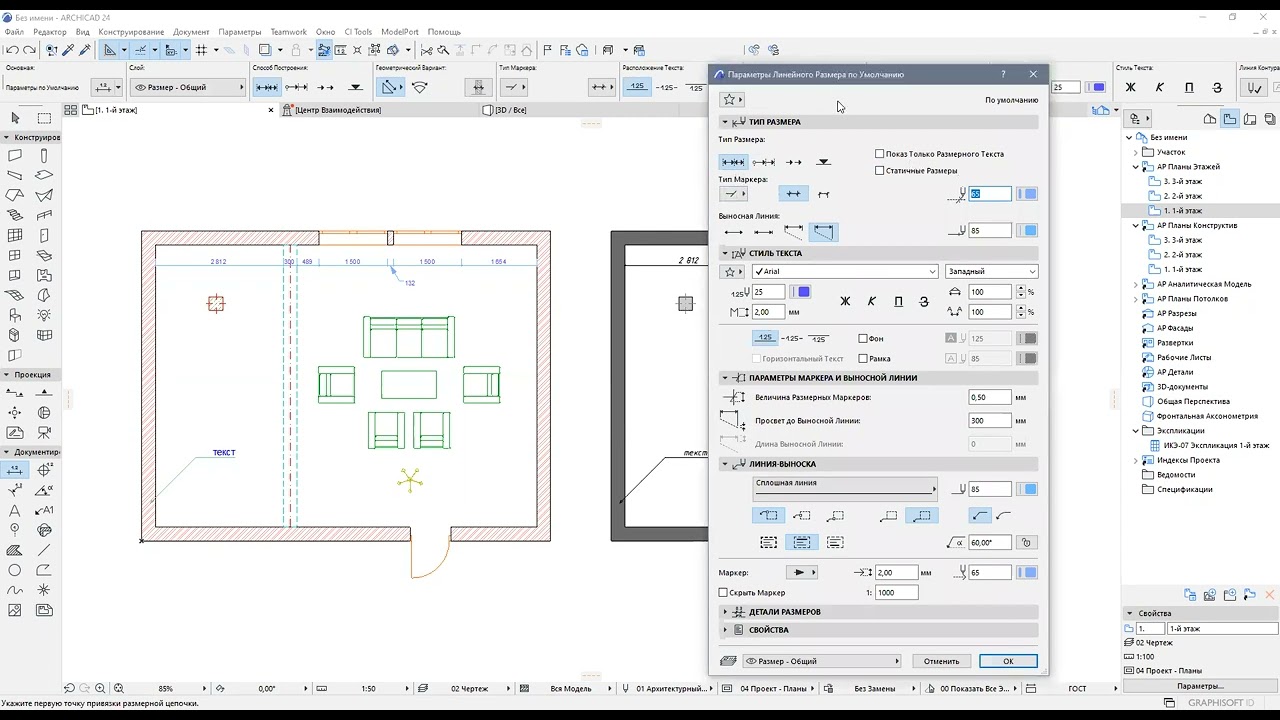This screenshot has width=1280, height=720.
Task: Toggle the 'Рамка' frame checkbox
Action: (863, 358)
